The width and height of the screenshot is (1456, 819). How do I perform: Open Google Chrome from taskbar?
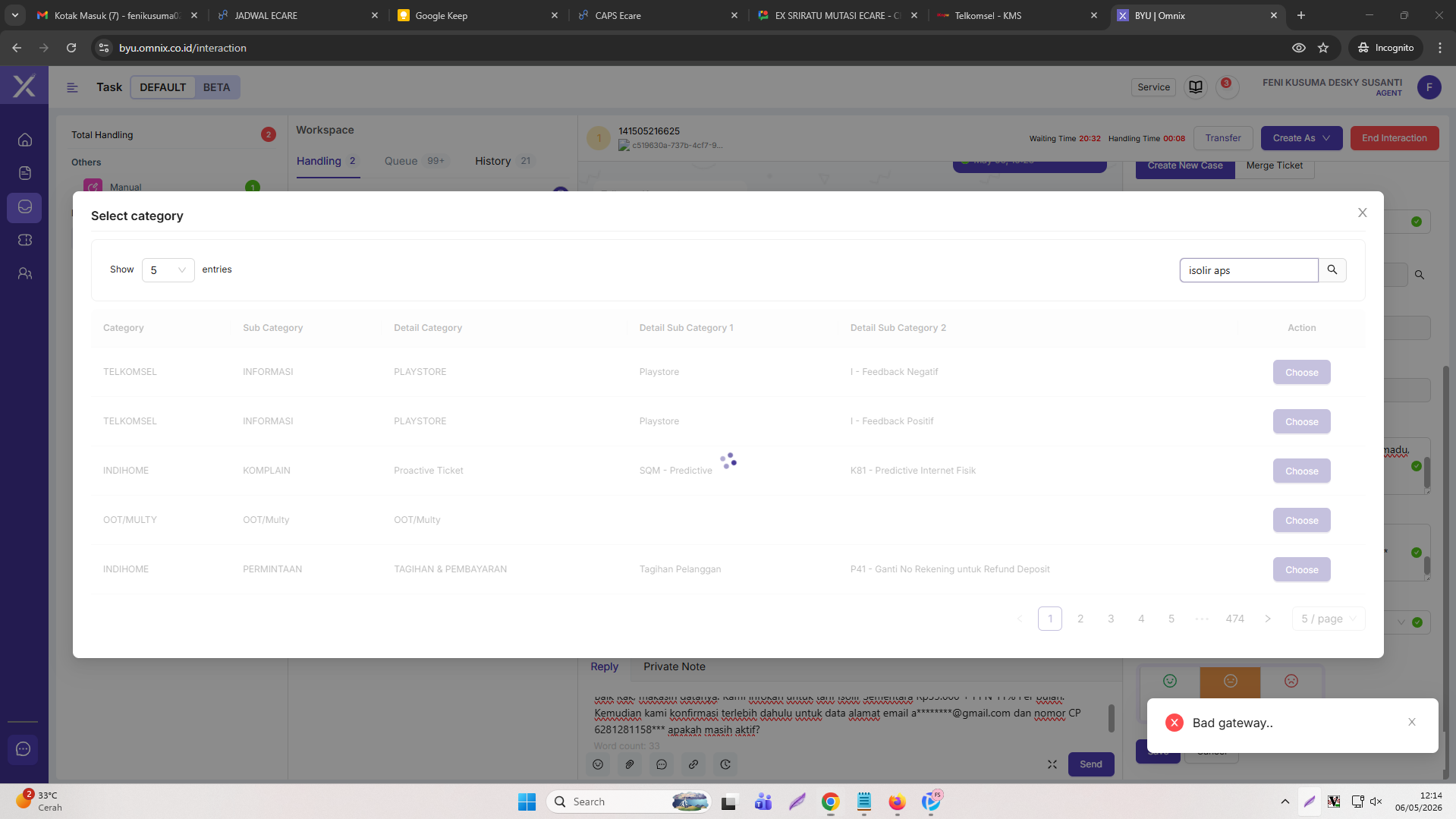830,802
